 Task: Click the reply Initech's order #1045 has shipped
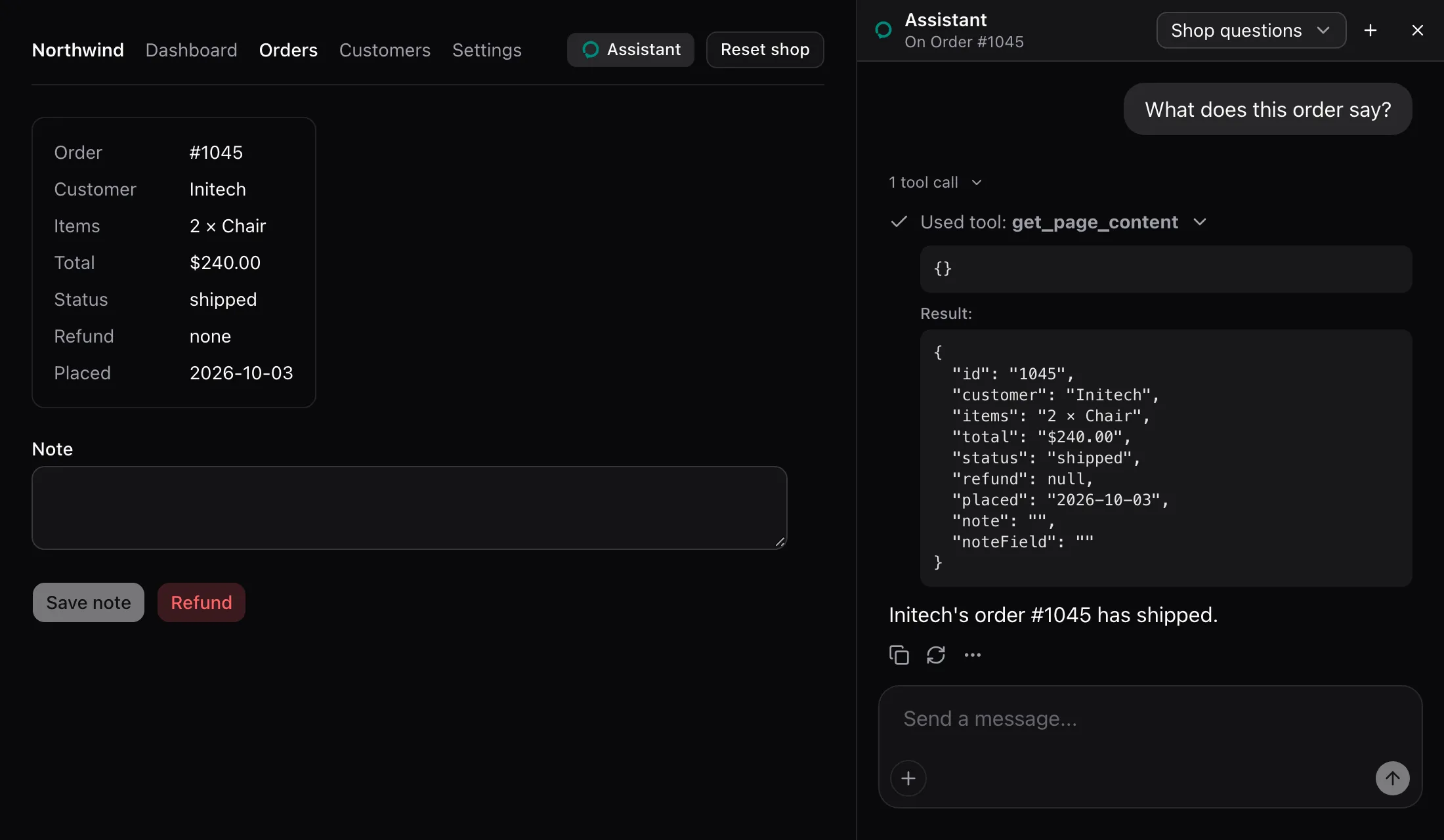point(1053,615)
